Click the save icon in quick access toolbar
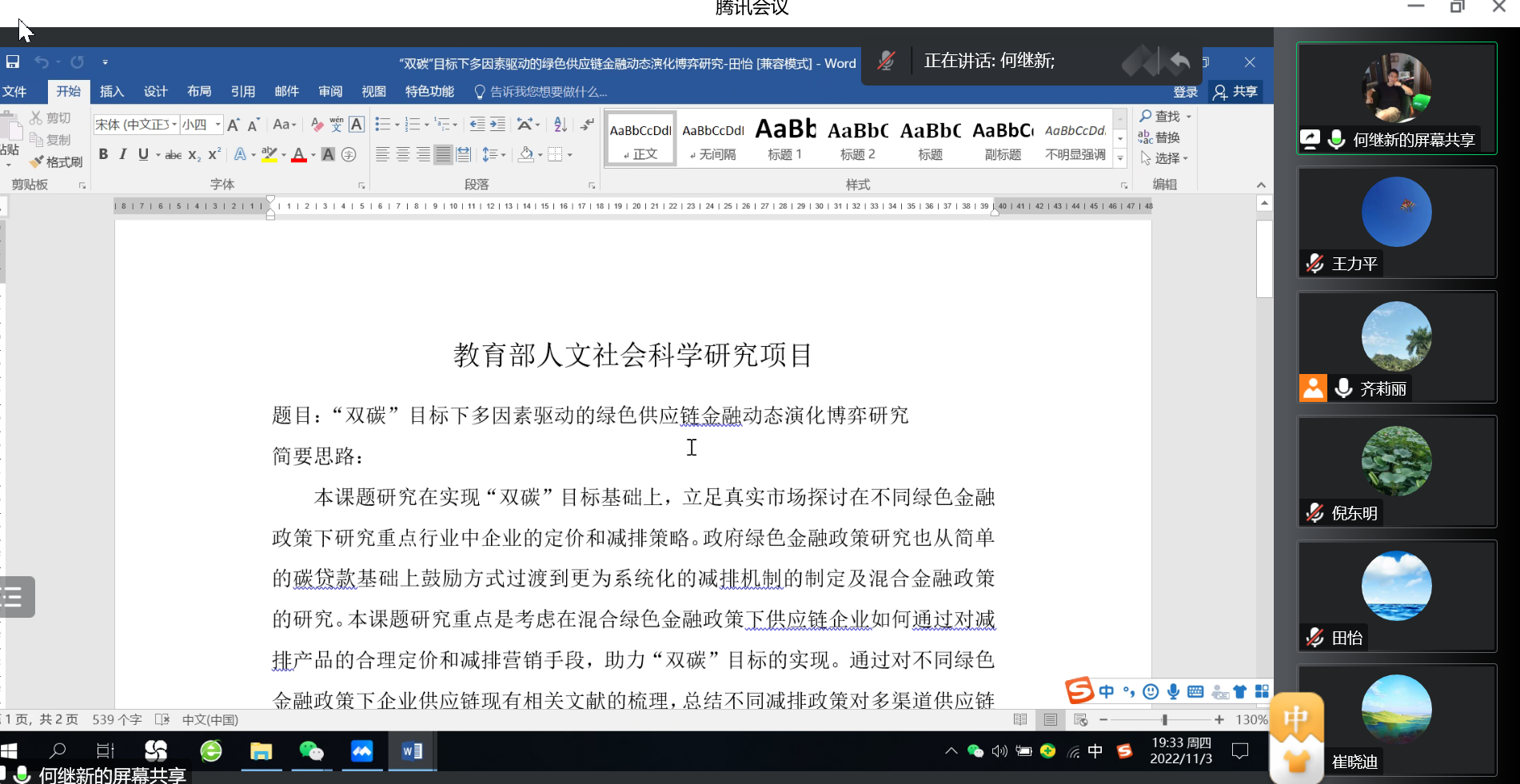This screenshot has width=1520, height=784. (x=13, y=62)
